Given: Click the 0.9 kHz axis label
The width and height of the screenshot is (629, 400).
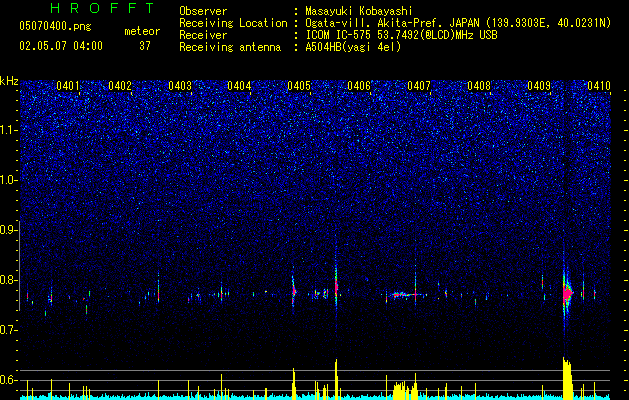Looking at the screenshot, I should point(9,230).
